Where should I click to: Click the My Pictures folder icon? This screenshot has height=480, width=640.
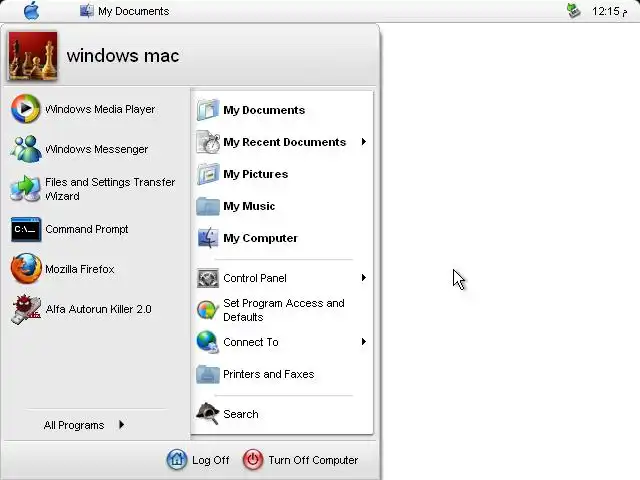(x=208, y=174)
